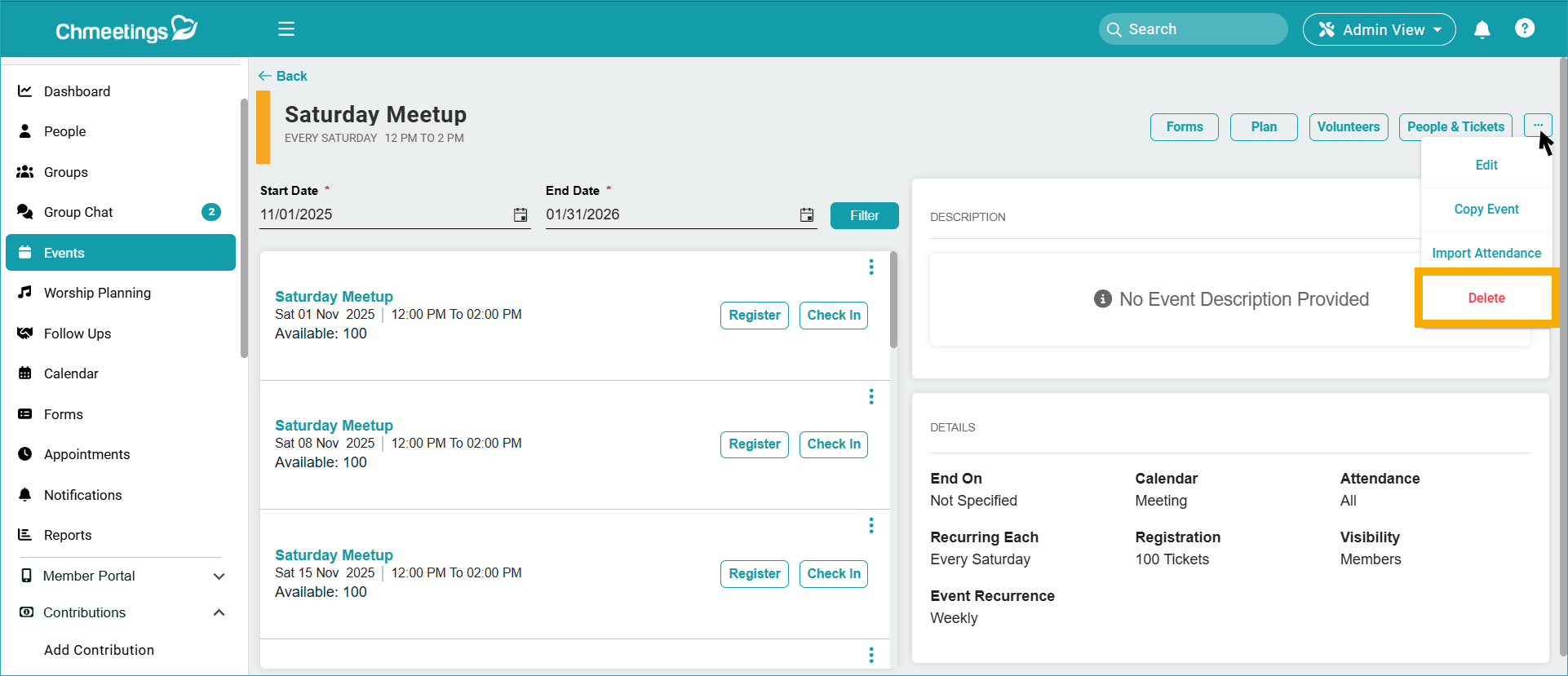The image size is (1568, 676).
Task: Open the People & Tickets page
Action: point(1455,127)
